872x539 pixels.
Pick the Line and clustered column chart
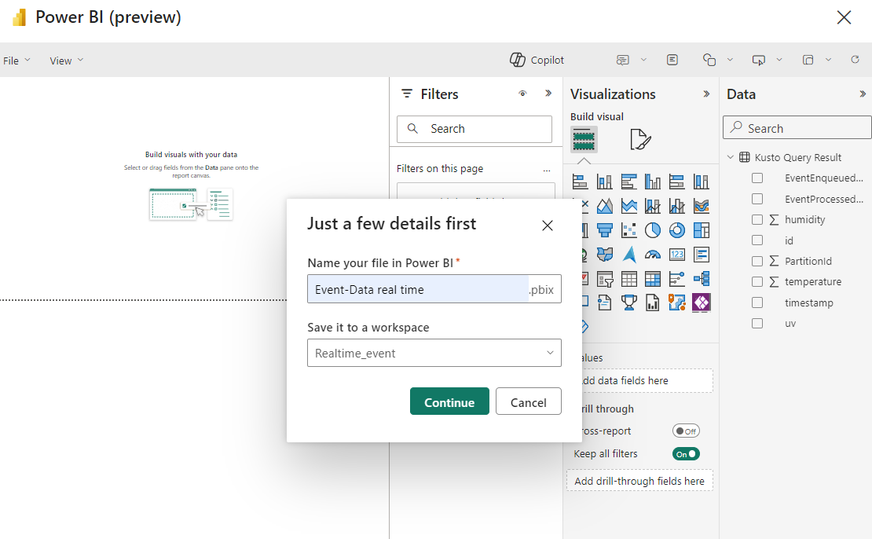[677, 206]
